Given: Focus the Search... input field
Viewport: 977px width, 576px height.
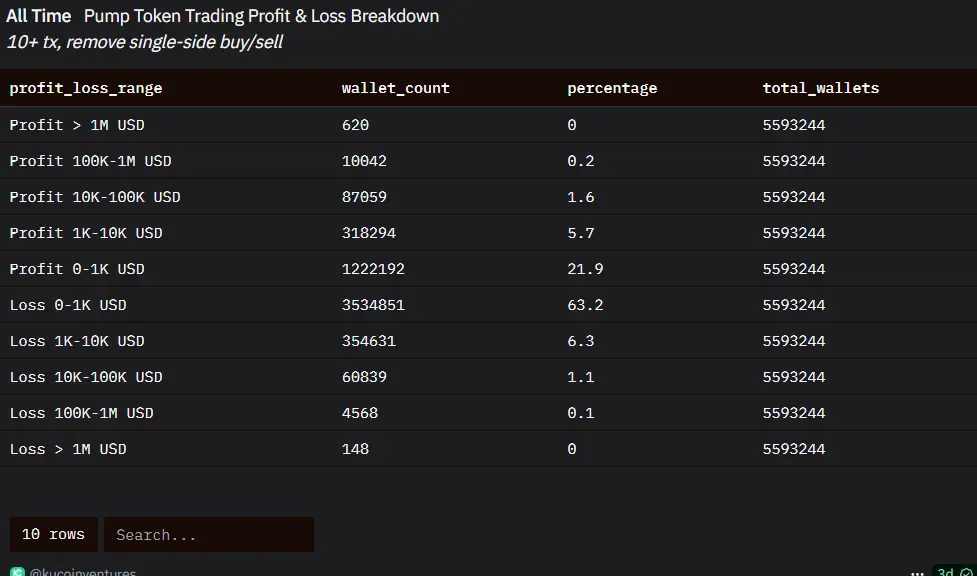Looking at the screenshot, I should coord(209,534).
